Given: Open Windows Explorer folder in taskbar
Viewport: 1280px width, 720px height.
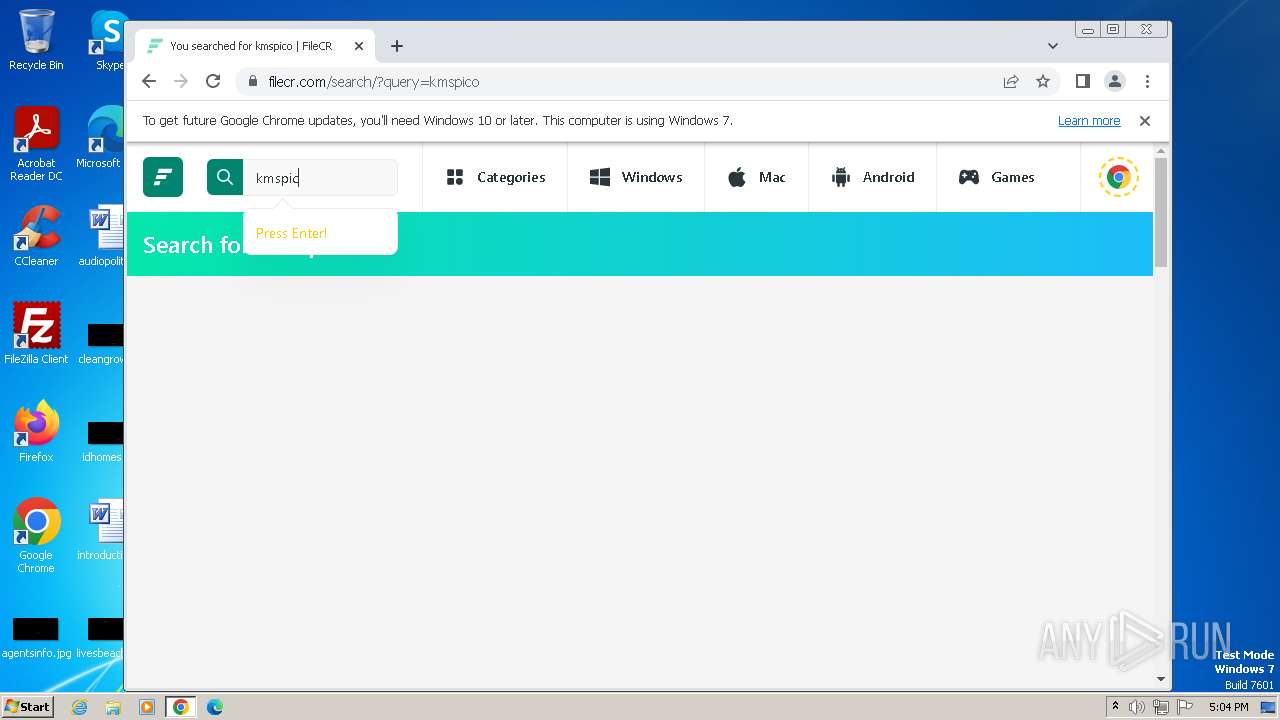Looking at the screenshot, I should [113, 707].
